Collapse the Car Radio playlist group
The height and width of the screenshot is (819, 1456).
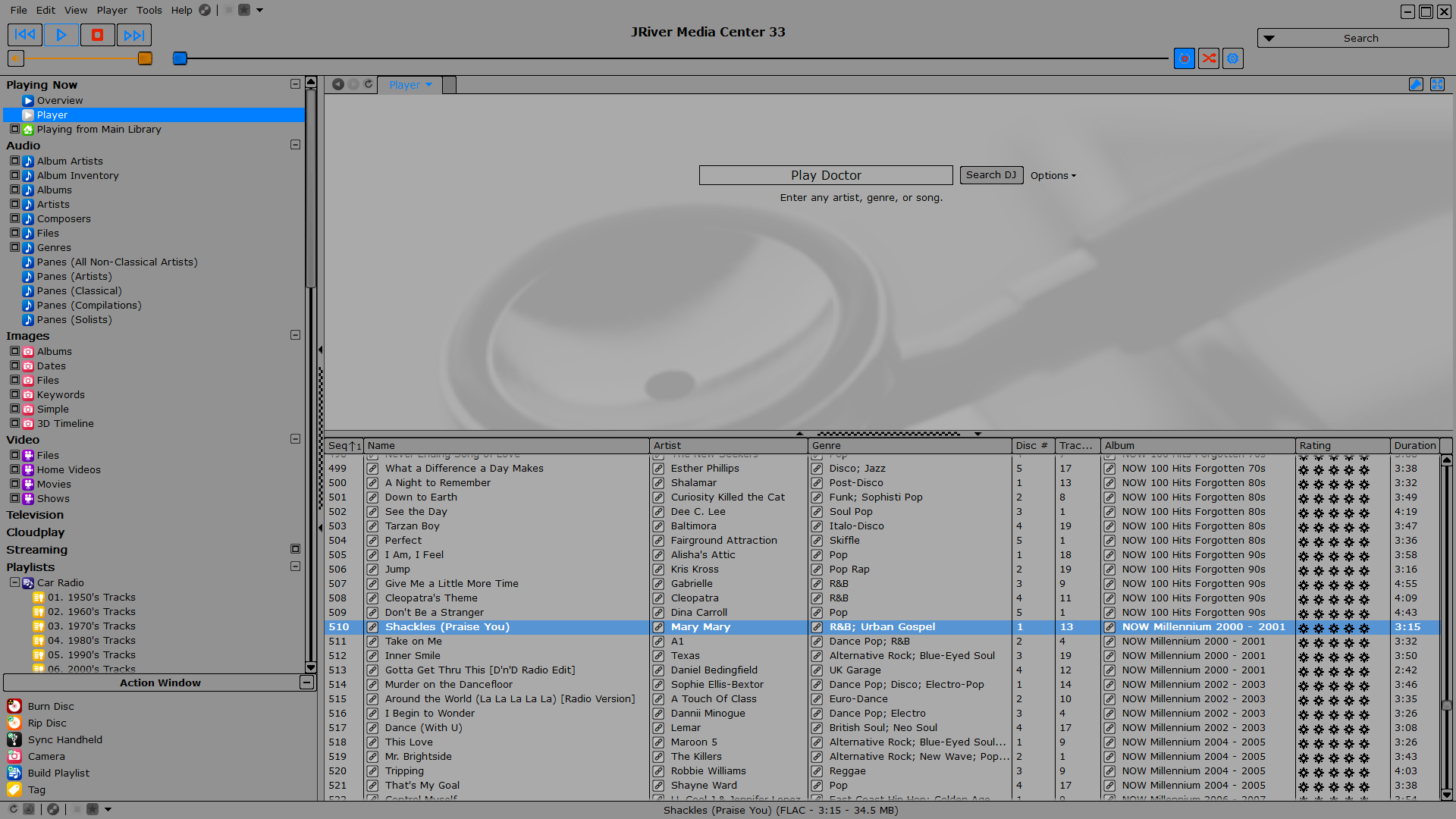14,582
